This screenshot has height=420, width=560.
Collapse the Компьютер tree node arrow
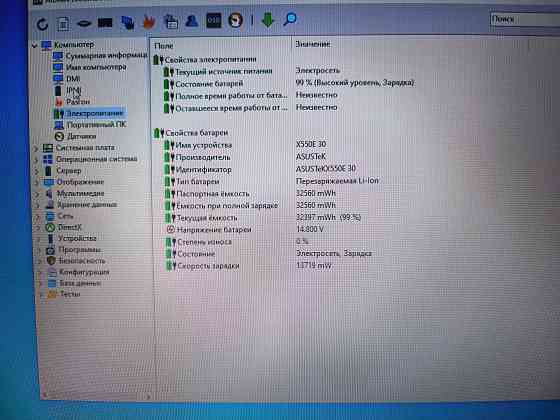[34, 46]
